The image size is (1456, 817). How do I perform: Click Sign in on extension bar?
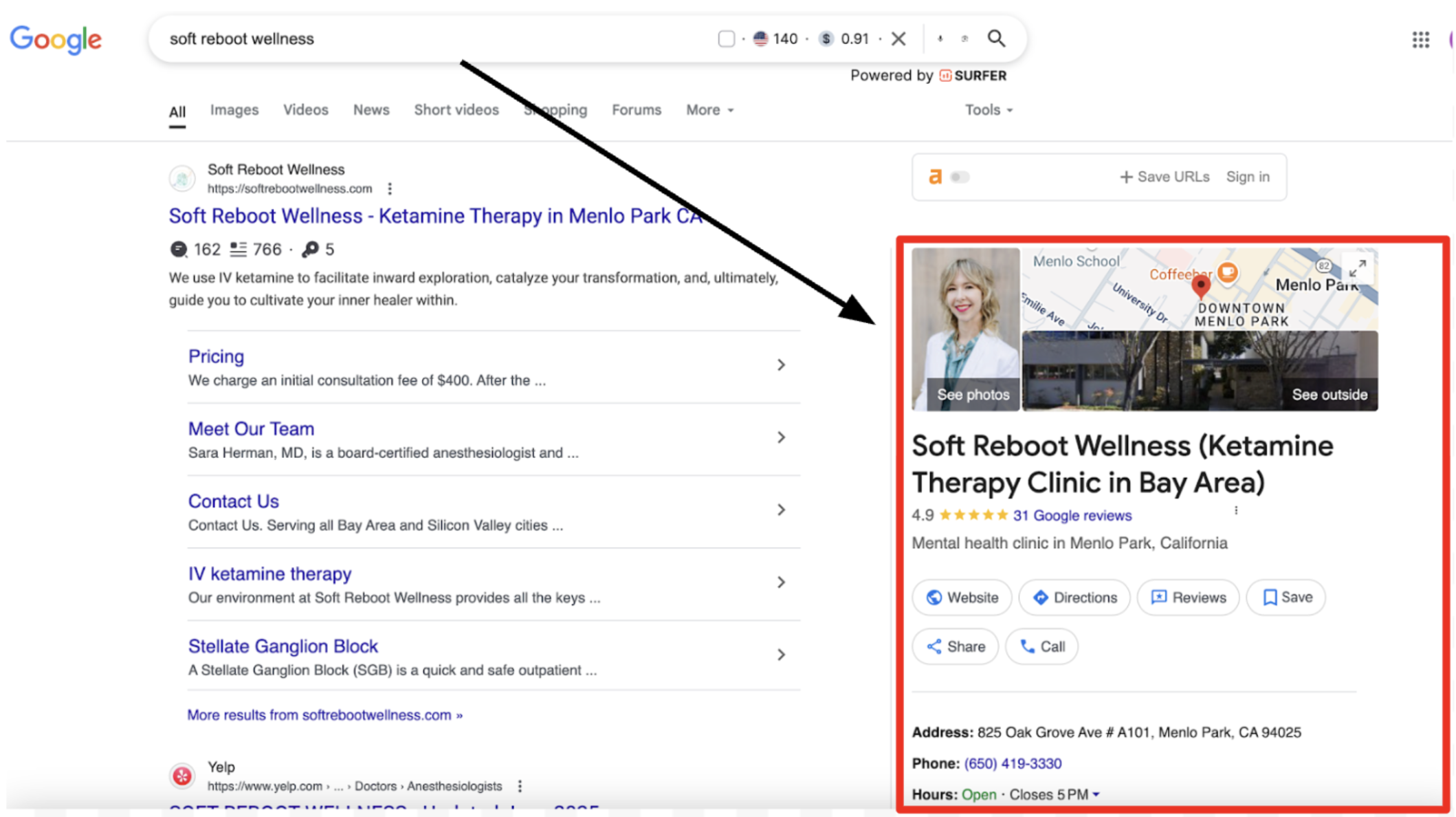(x=1248, y=177)
